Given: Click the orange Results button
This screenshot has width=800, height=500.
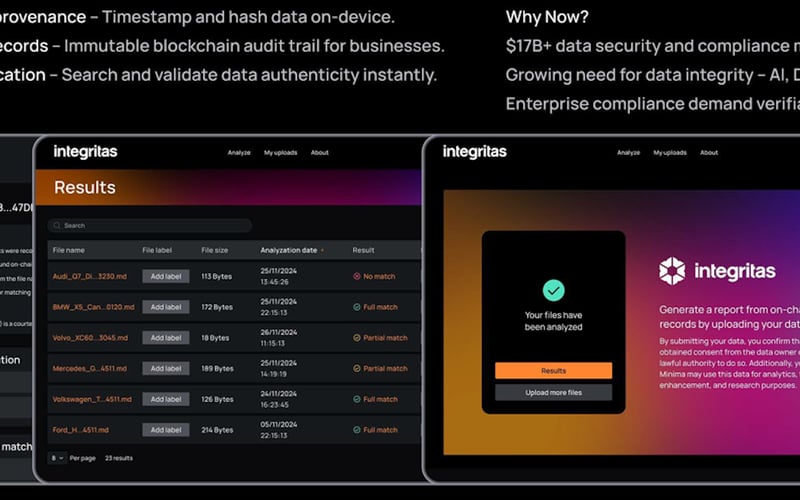Looking at the screenshot, I should (554, 371).
